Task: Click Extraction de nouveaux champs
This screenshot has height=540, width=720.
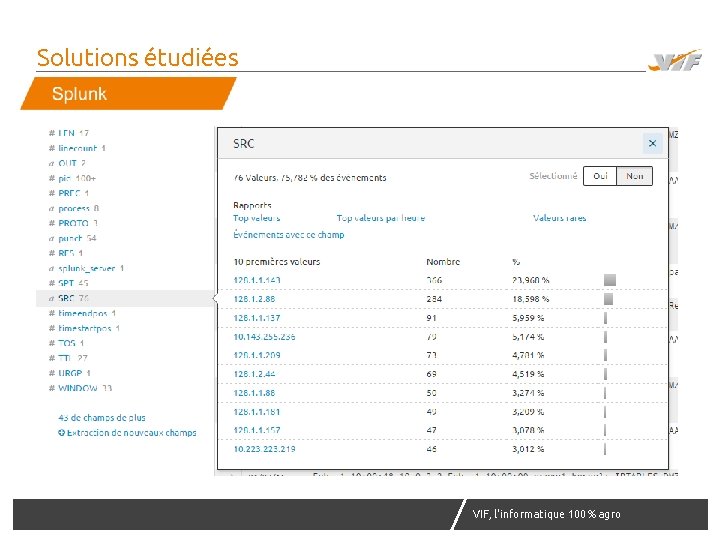Action: tap(127, 433)
